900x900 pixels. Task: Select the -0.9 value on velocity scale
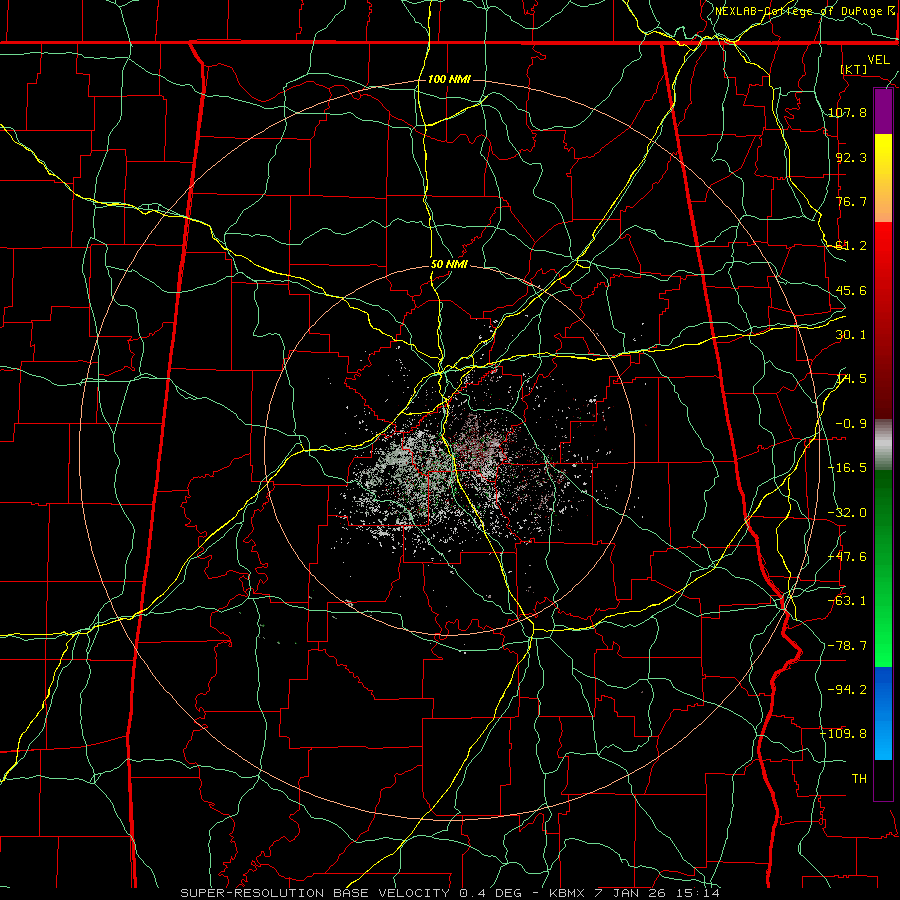851,424
